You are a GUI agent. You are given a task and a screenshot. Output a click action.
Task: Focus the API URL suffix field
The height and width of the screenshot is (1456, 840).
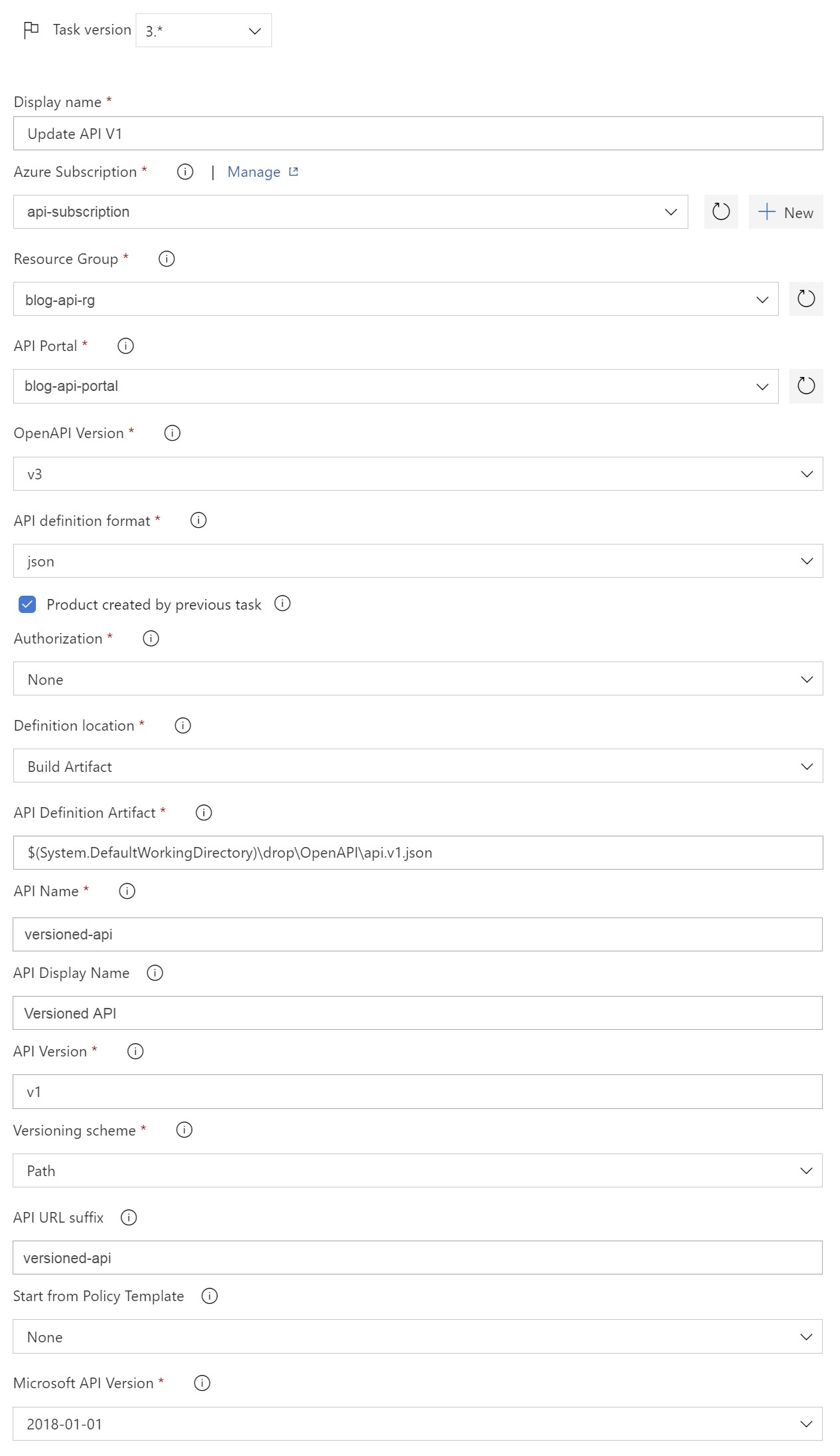(417, 1258)
